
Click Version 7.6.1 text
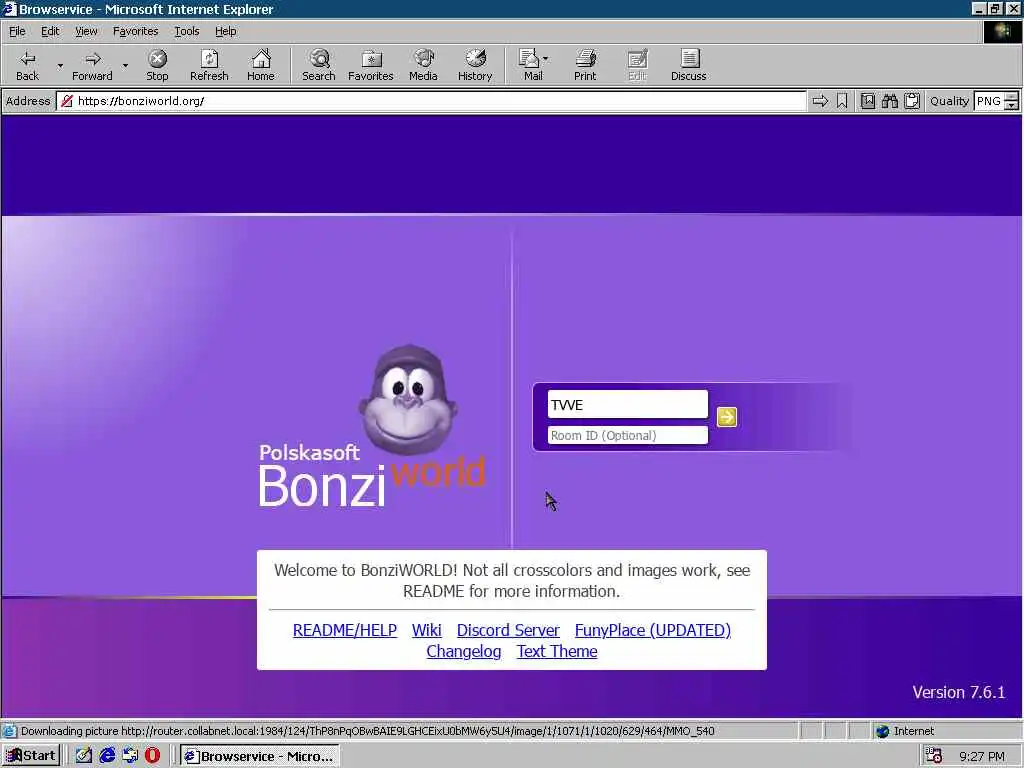click(x=959, y=692)
